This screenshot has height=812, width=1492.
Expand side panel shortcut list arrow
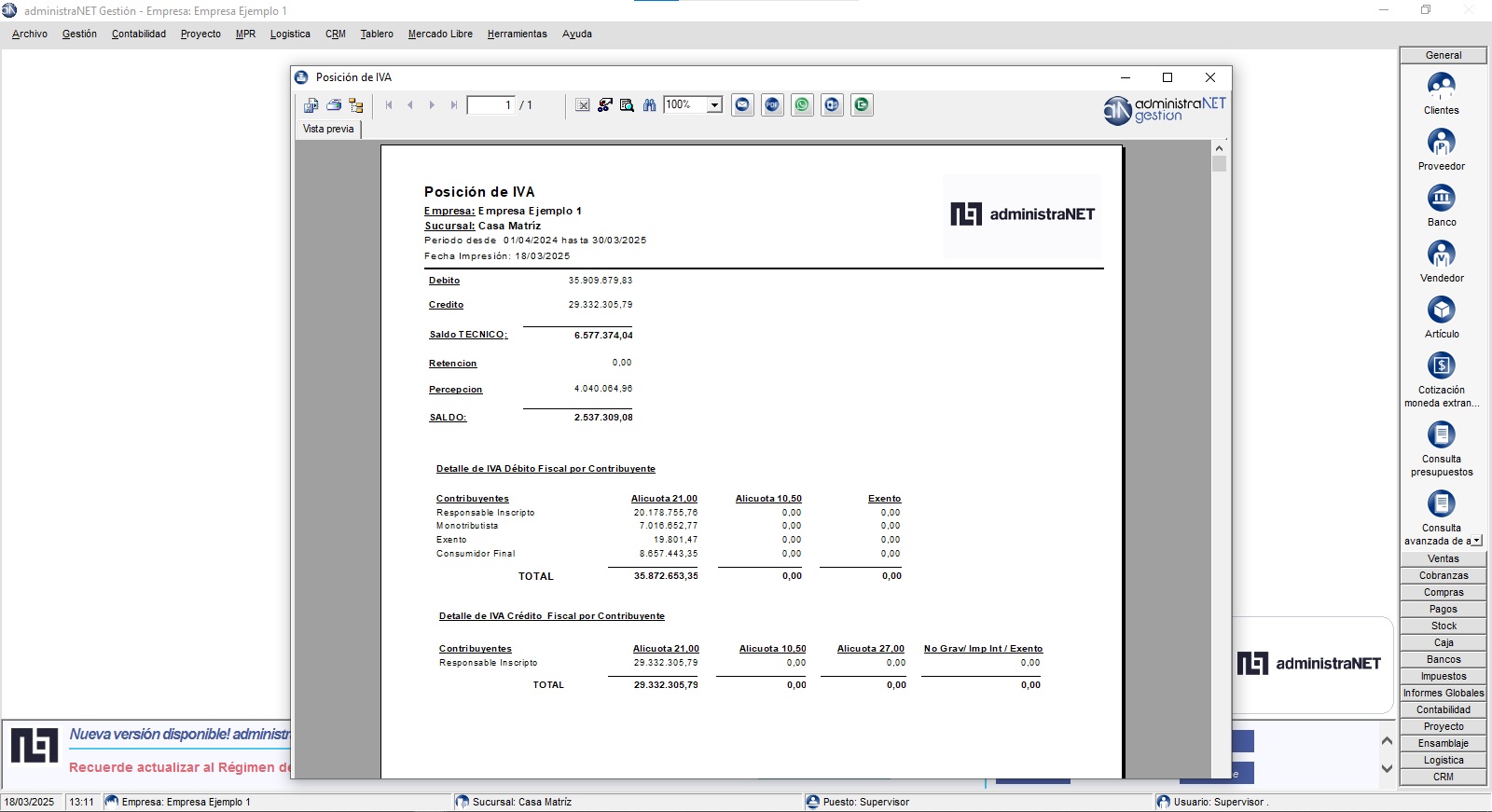[x=1476, y=541]
